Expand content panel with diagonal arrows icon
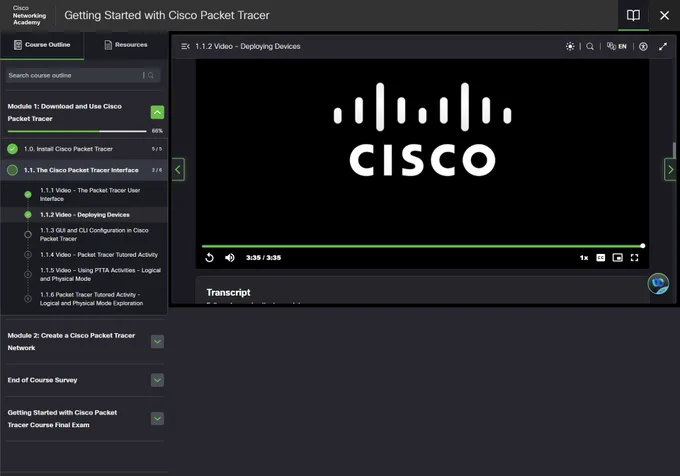The width and height of the screenshot is (680, 476). click(x=663, y=46)
